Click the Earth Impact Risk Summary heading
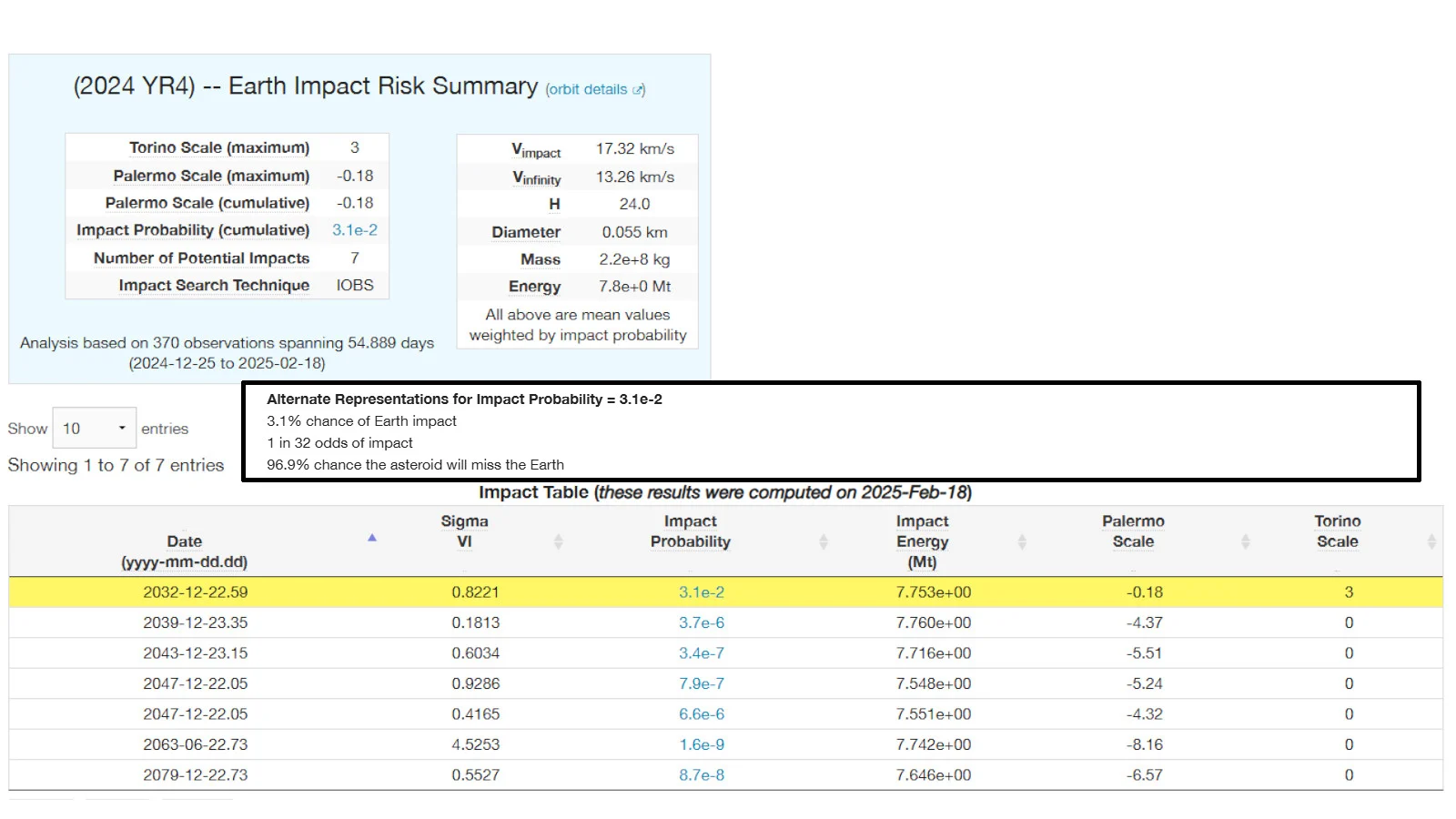The height and width of the screenshot is (819, 1456). 306,86
